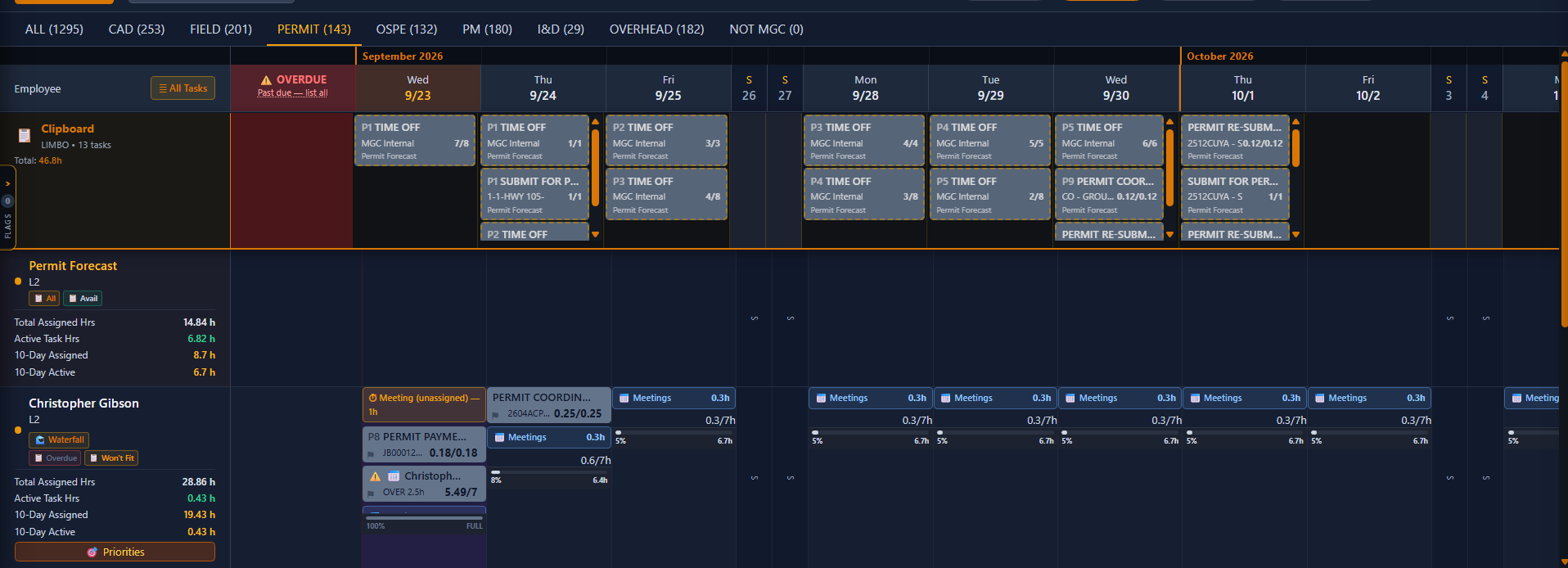Open the P8 PERMIT PAYME... task card
The width and height of the screenshot is (1568, 568).
tap(424, 444)
